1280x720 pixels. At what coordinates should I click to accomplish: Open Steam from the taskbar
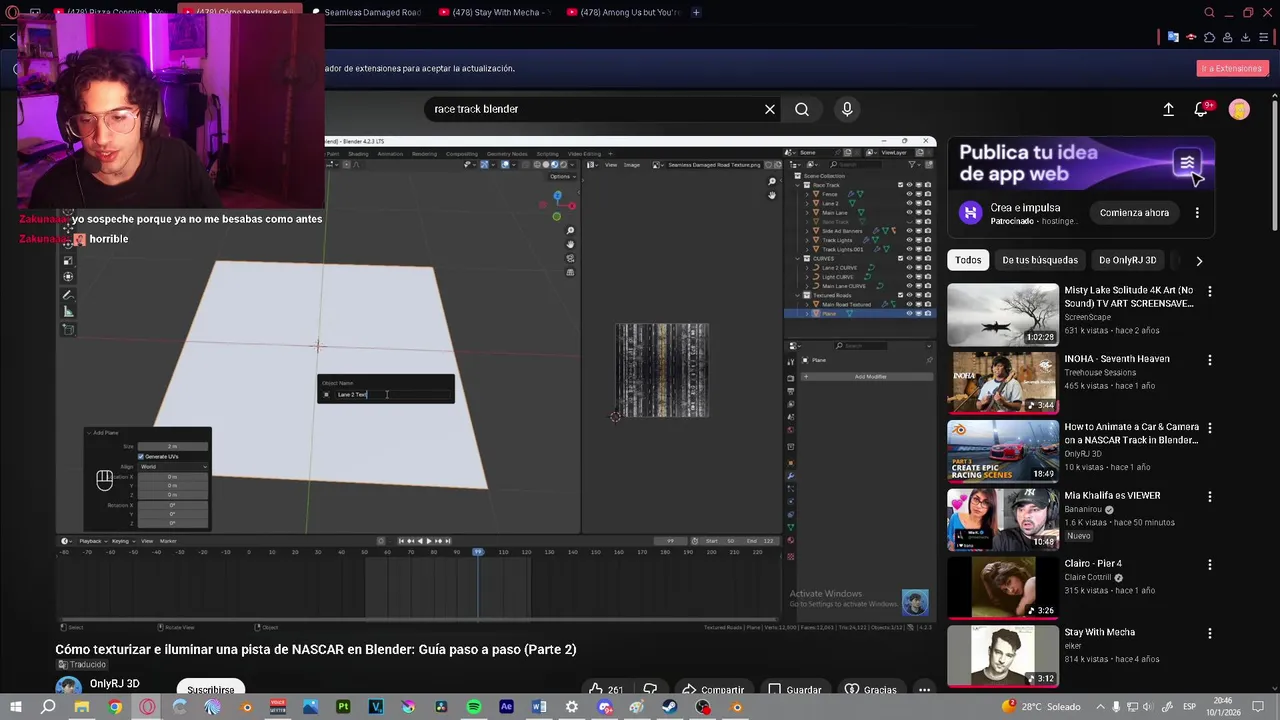(670, 707)
